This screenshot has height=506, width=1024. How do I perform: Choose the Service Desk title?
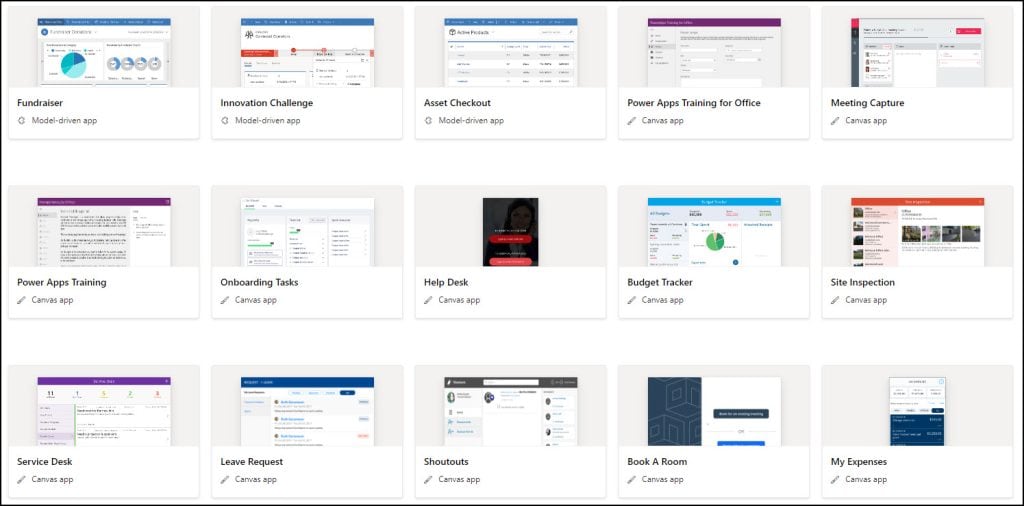pyautogui.click(x=44, y=462)
